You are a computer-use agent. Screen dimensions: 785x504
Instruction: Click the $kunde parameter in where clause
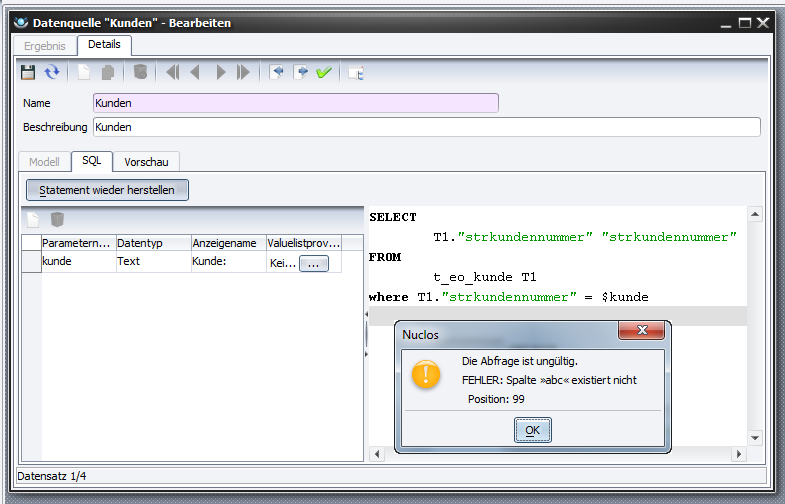click(x=625, y=297)
